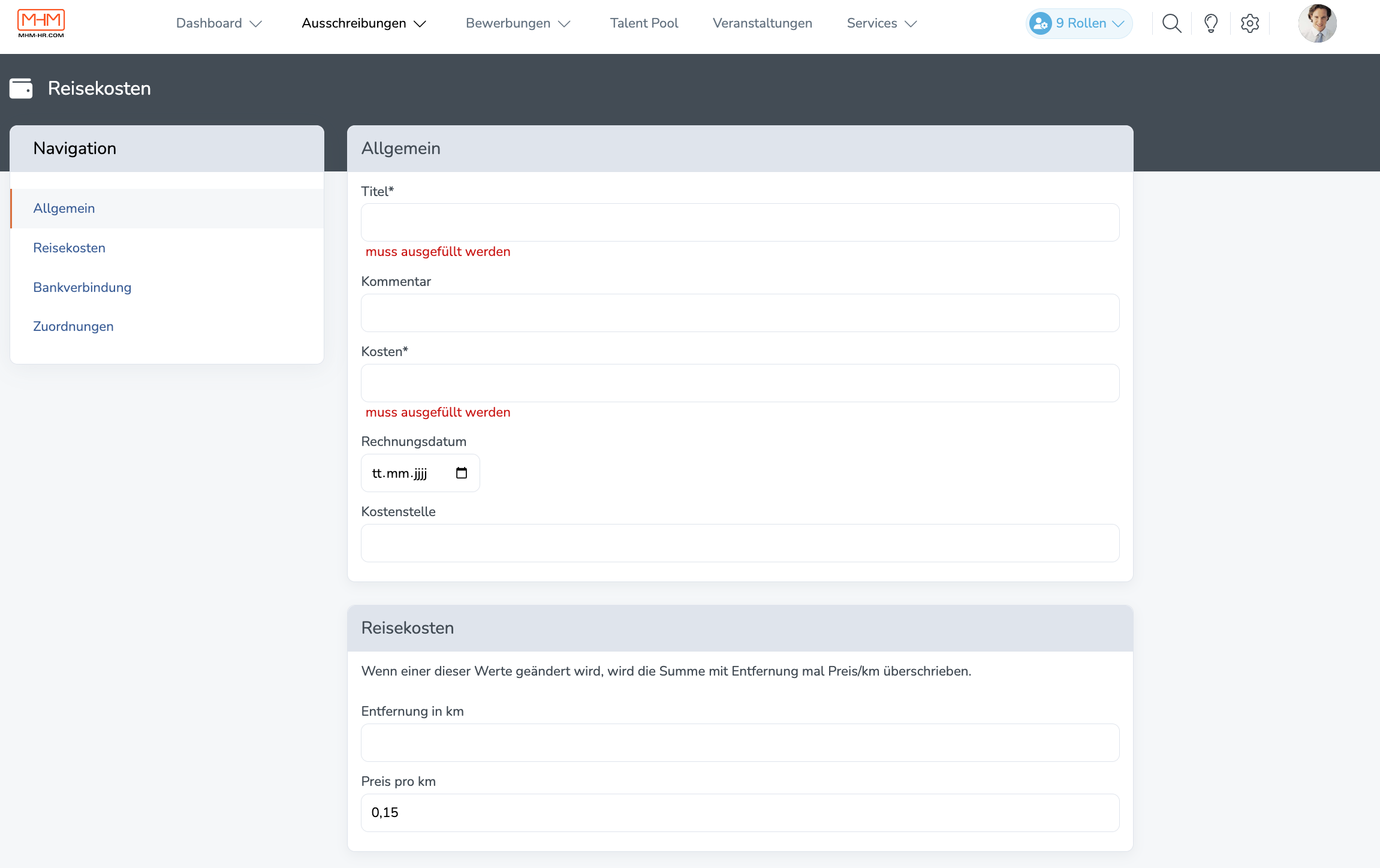Click the error message under Kosten

(x=438, y=412)
